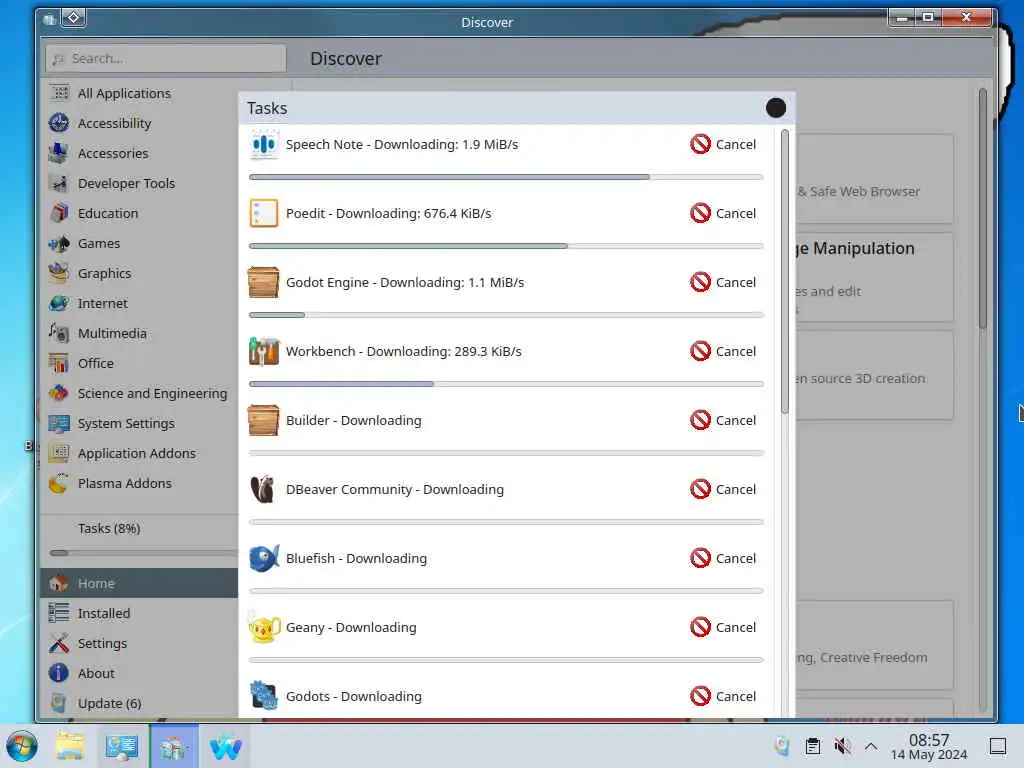Open the W app taskbar icon
The height and width of the screenshot is (768, 1024).
(225, 746)
